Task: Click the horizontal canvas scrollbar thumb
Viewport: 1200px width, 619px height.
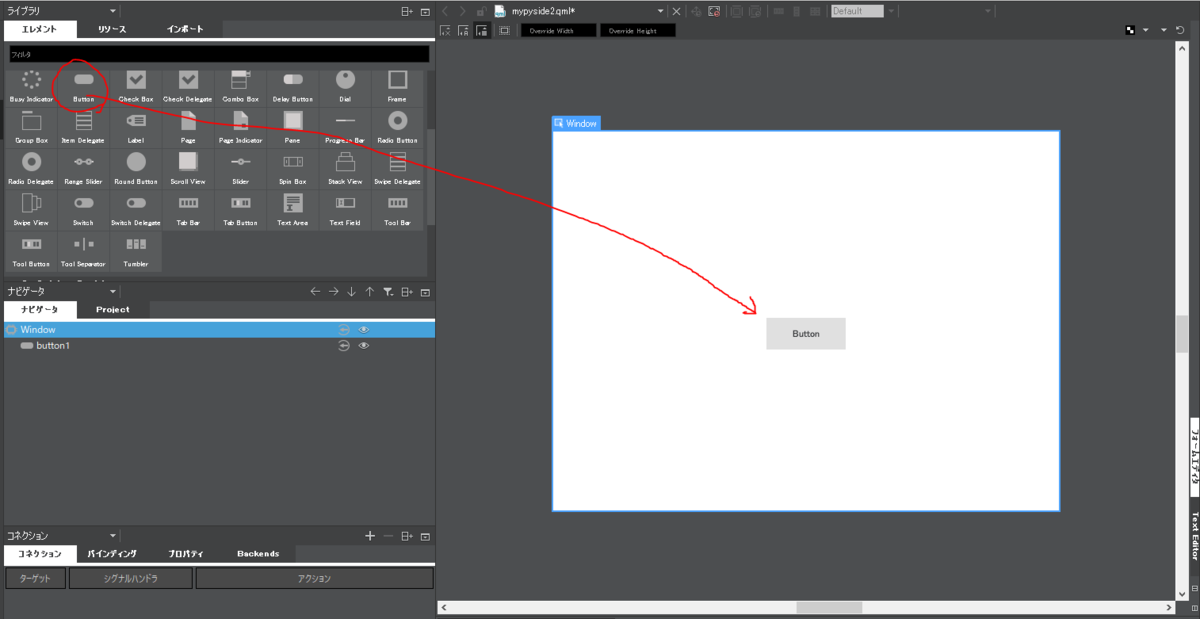Action: click(x=829, y=608)
